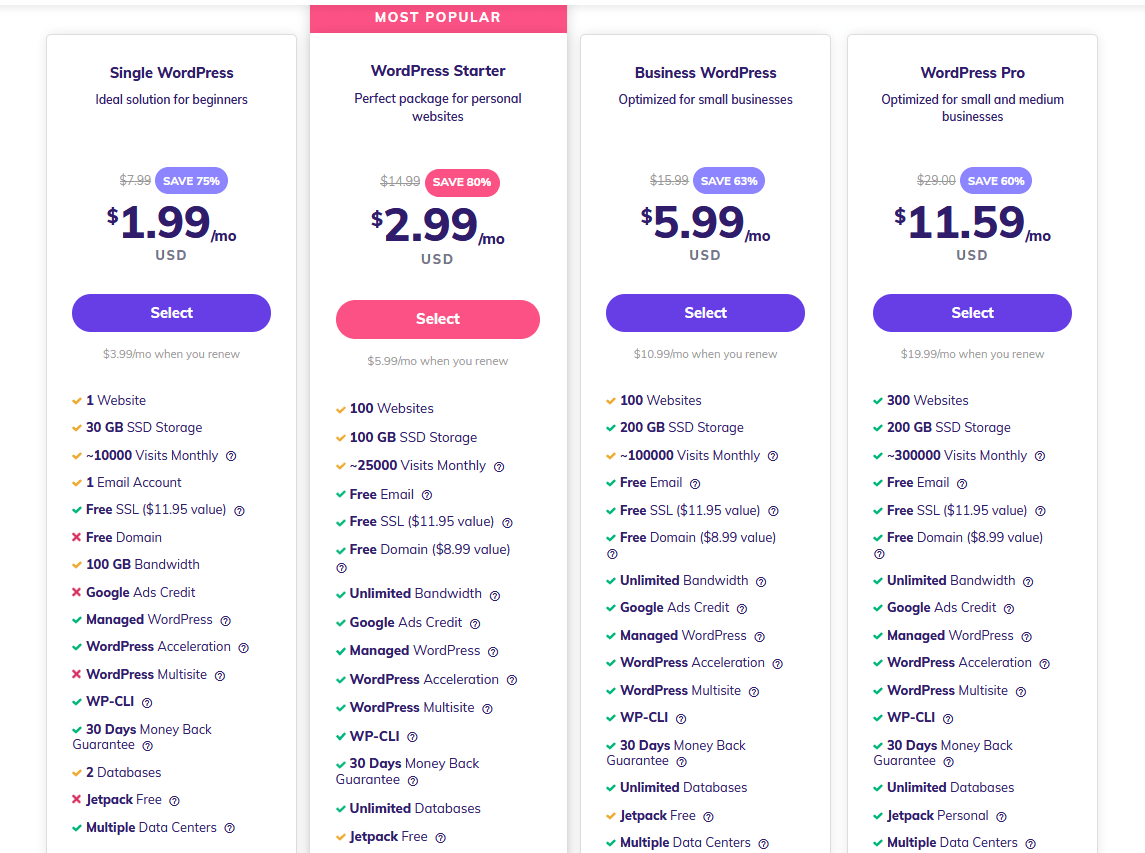Click question icon next to Single's Managed WordPress
The height and width of the screenshot is (853, 1145).
click(x=226, y=621)
